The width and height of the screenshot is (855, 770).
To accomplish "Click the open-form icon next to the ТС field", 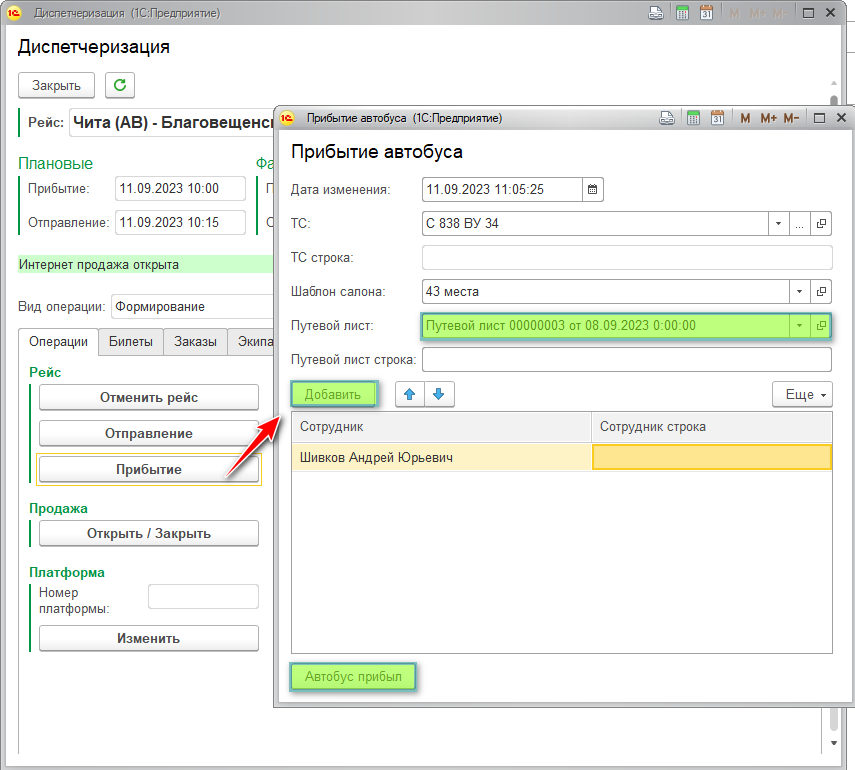I will pos(821,224).
